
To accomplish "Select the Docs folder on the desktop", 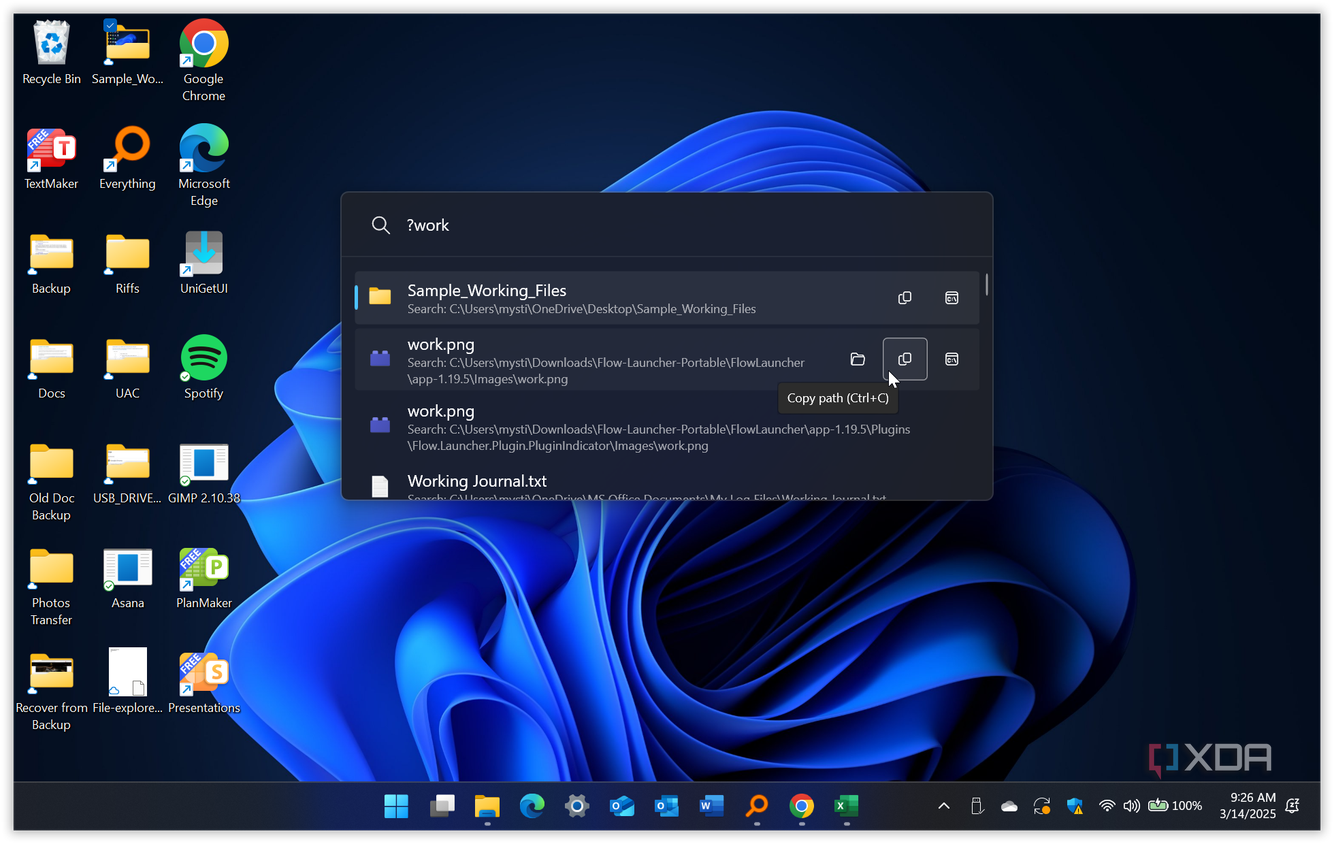I will click(x=51, y=368).
